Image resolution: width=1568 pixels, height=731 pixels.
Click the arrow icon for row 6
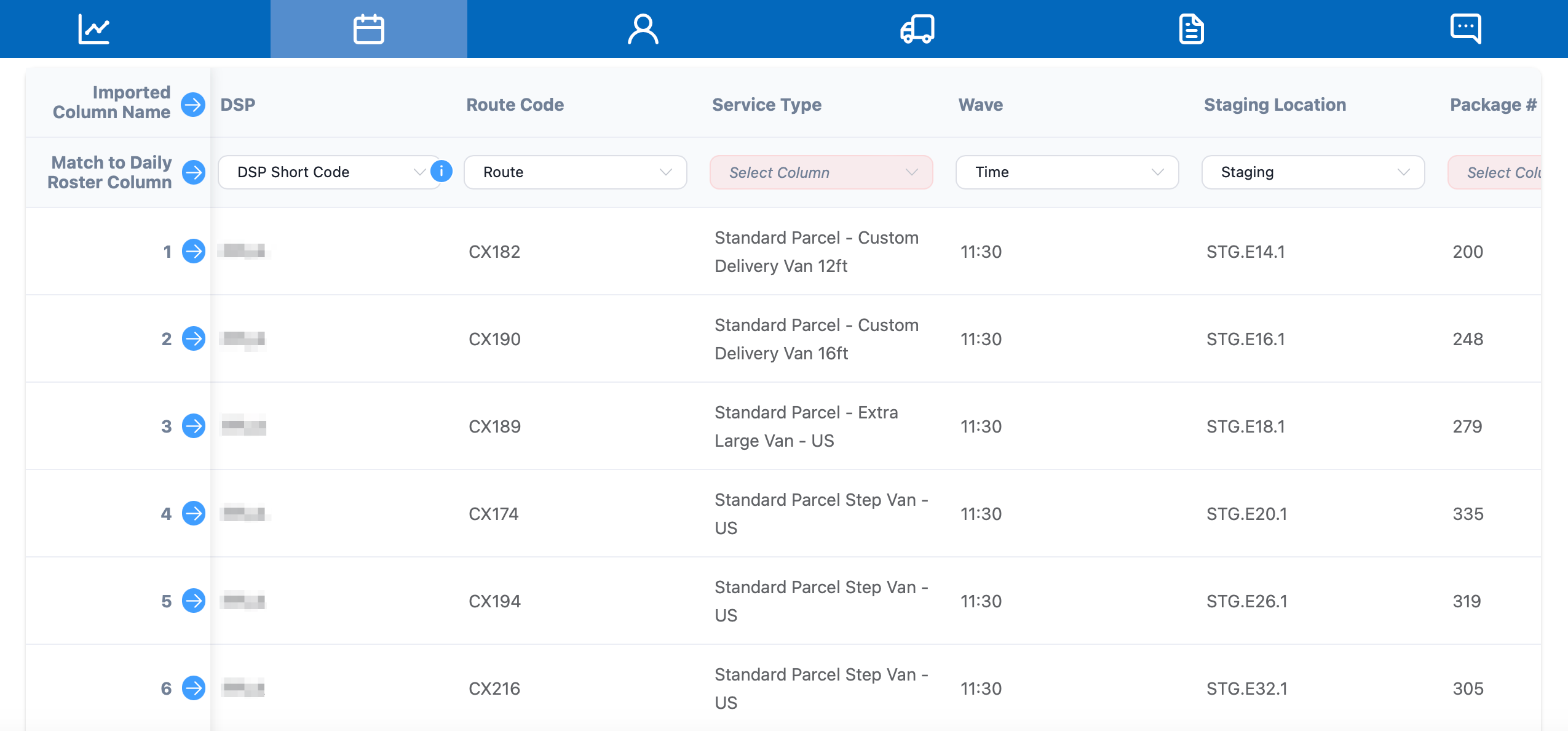193,688
